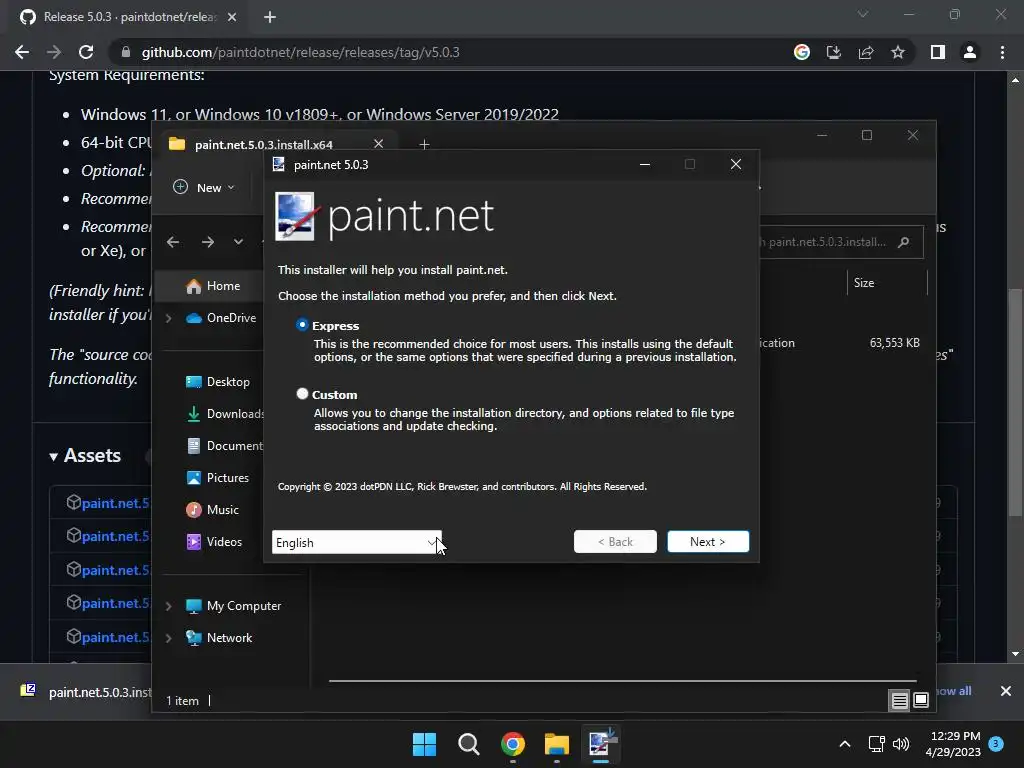
Task: Expand the My Computer tree node
Action: tap(168, 606)
